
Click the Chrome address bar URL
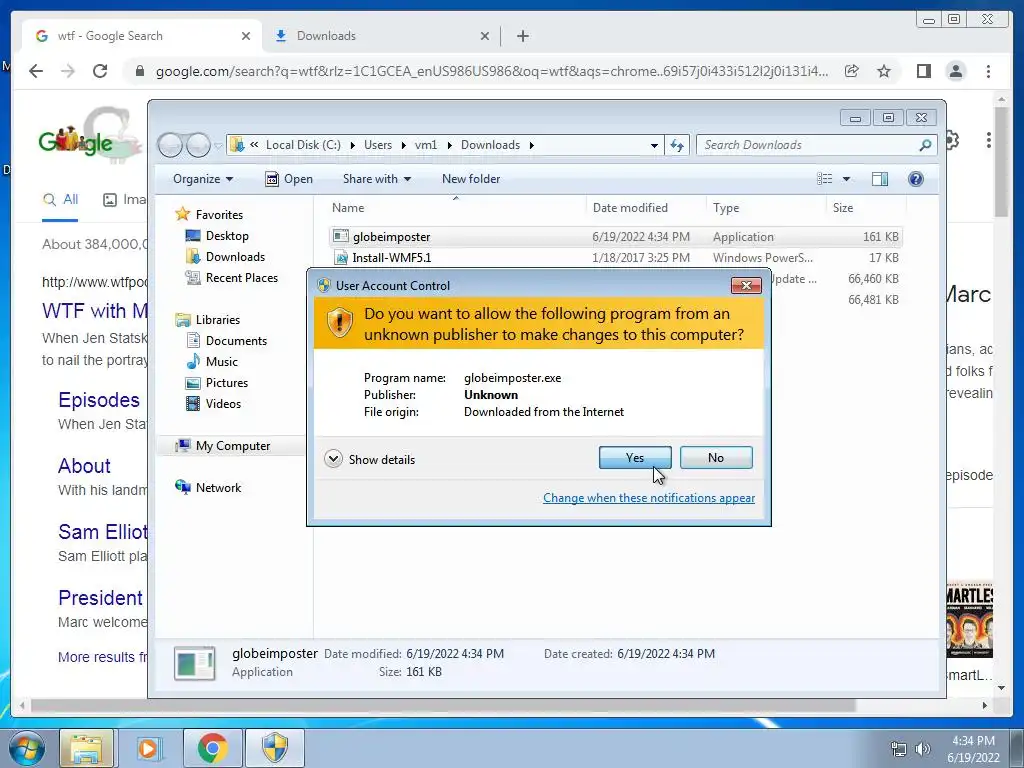[491, 71]
